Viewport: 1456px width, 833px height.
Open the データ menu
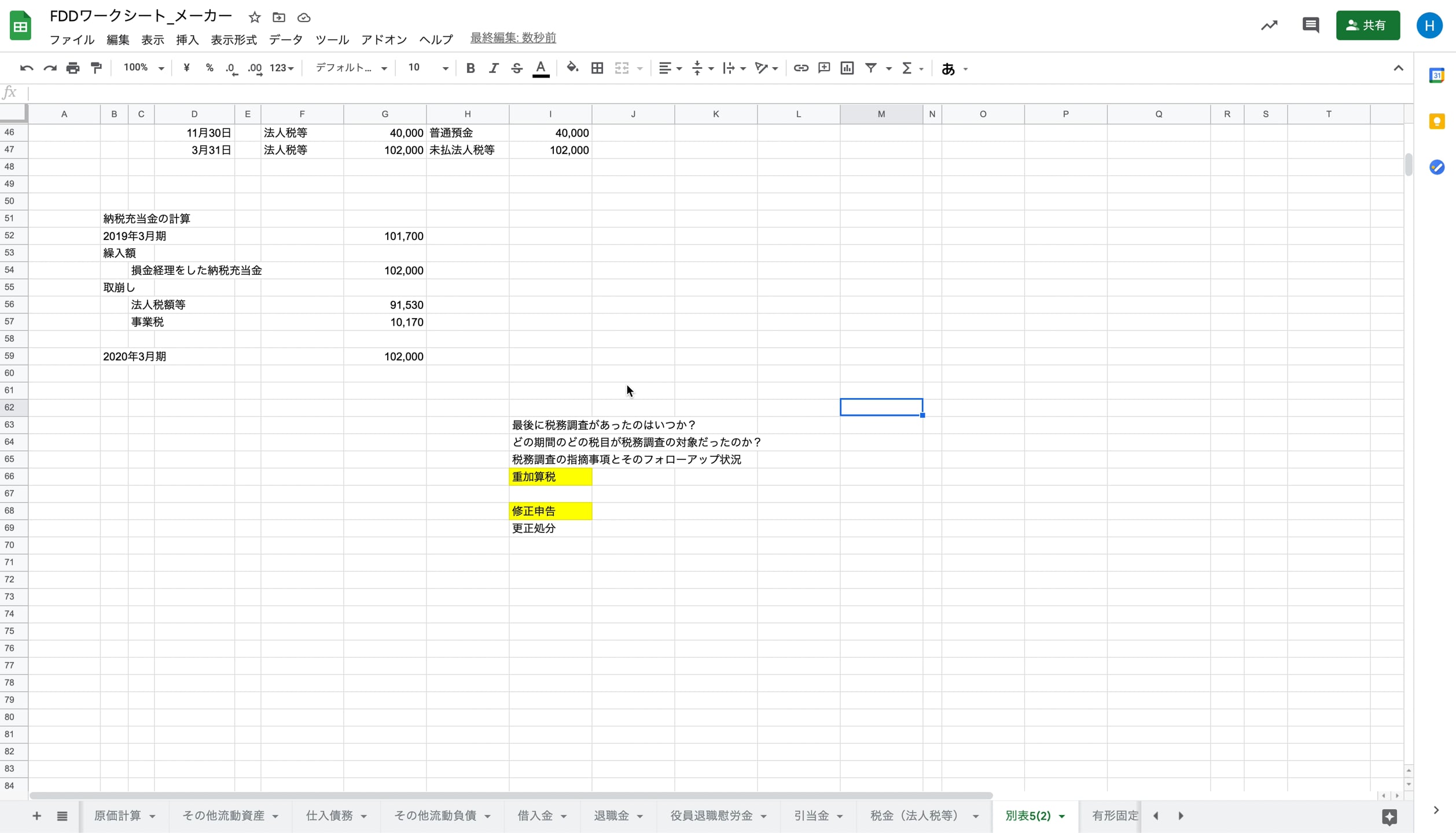click(x=285, y=39)
